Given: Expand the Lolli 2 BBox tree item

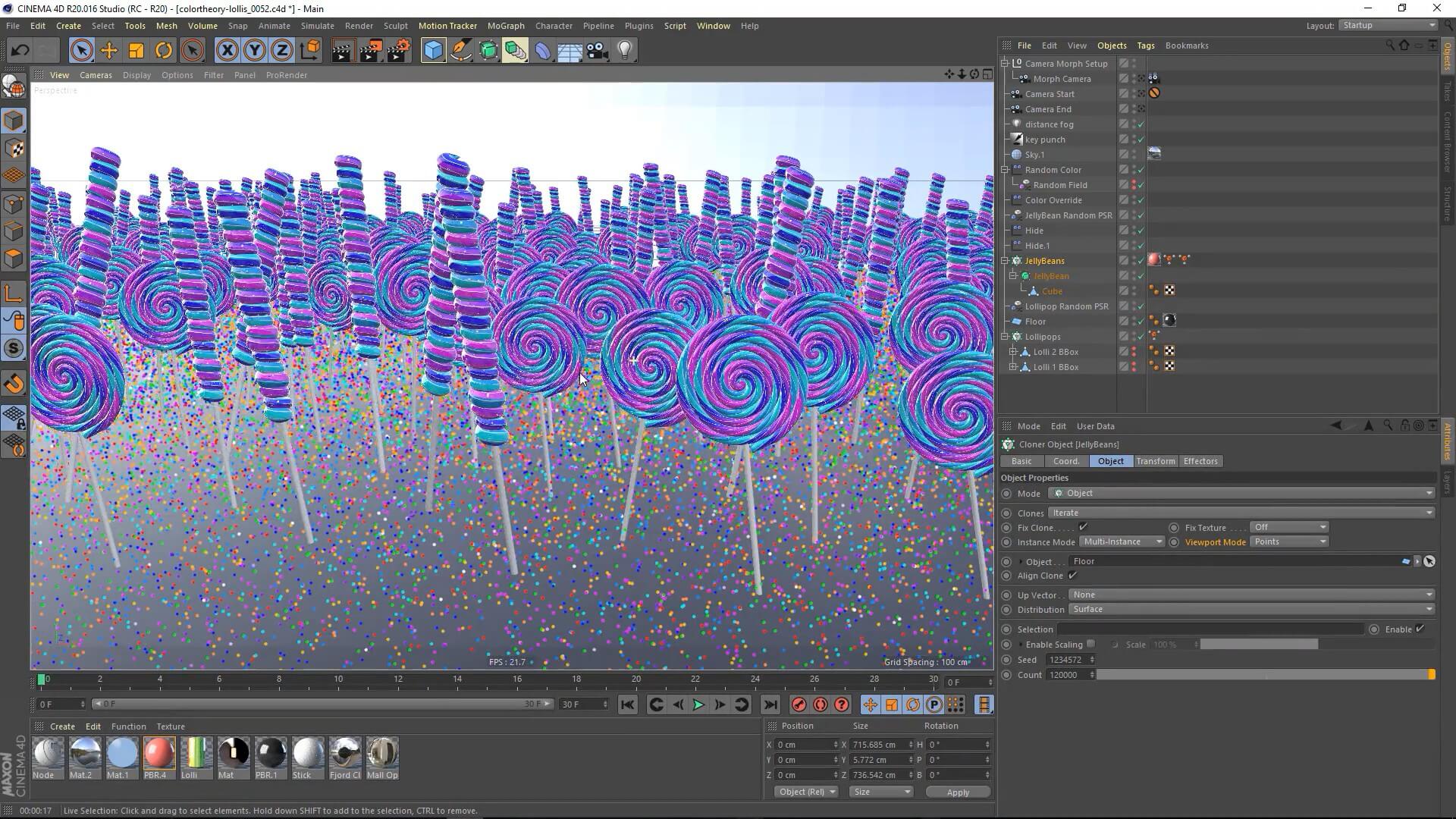Looking at the screenshot, I should click(x=1013, y=352).
